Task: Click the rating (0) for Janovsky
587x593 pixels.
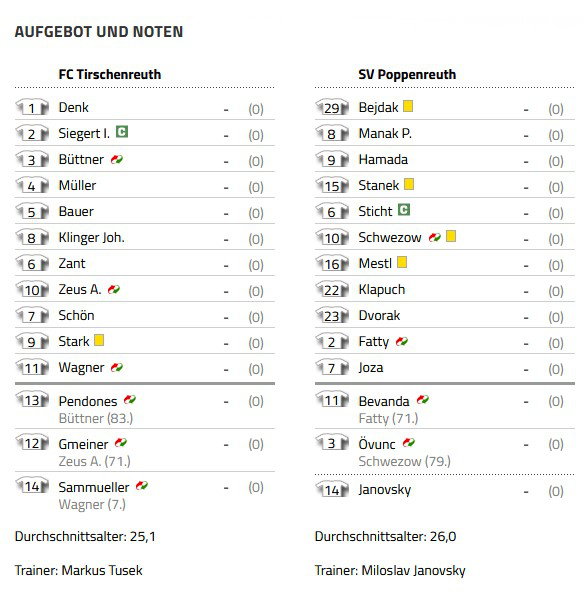Action: pos(556,491)
